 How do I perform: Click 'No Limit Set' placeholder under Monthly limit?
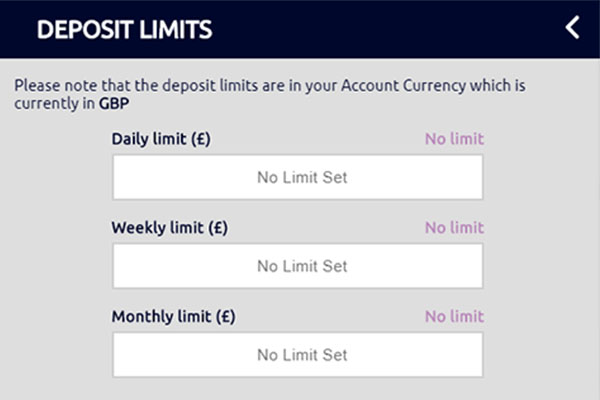point(302,354)
